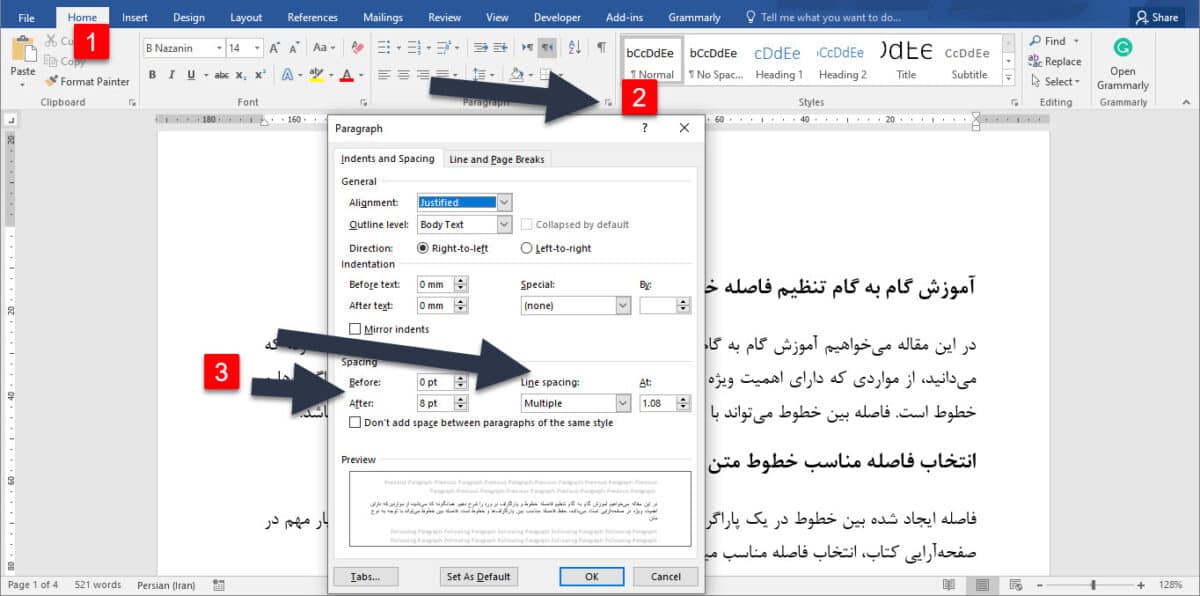Image resolution: width=1200 pixels, height=596 pixels.
Task: Open the Insert ribbon tab
Action: point(135,17)
